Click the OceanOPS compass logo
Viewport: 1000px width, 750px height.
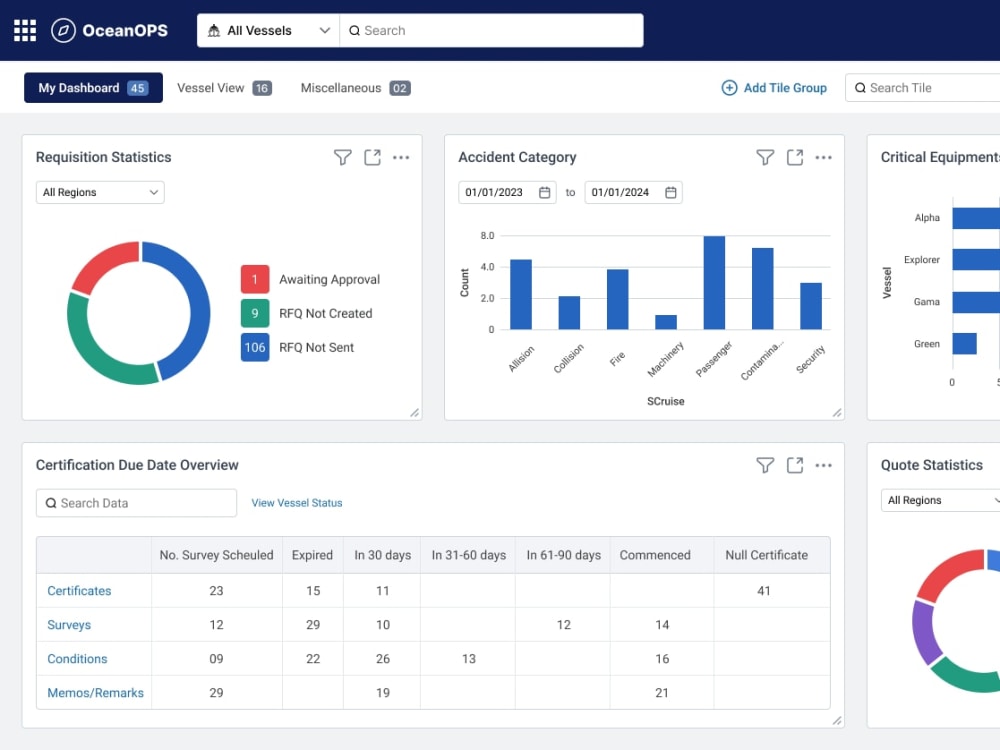click(63, 31)
